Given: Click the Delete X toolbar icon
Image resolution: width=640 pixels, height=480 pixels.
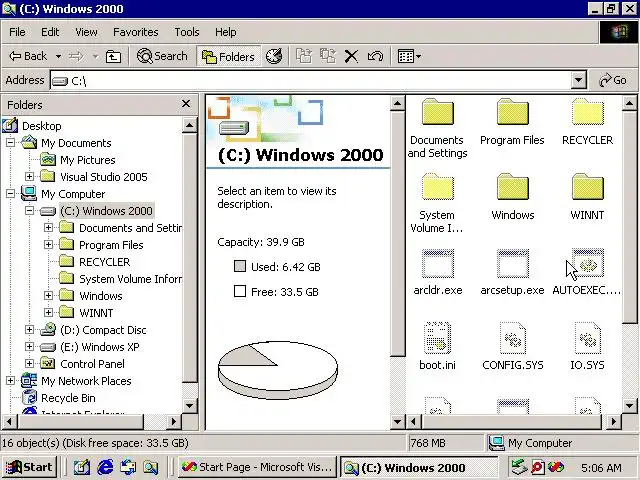Looking at the screenshot, I should 351,56.
